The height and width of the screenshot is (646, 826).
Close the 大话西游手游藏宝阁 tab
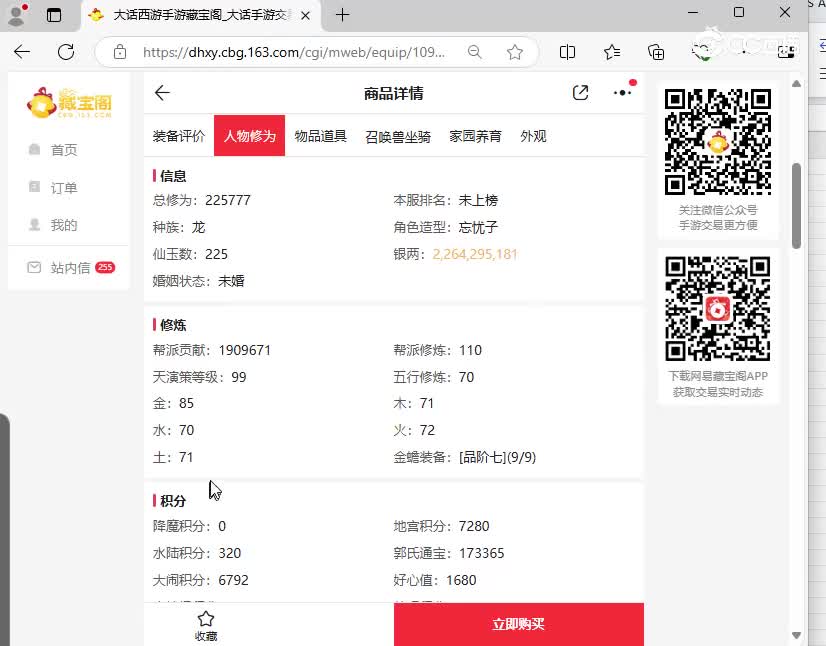(305, 15)
